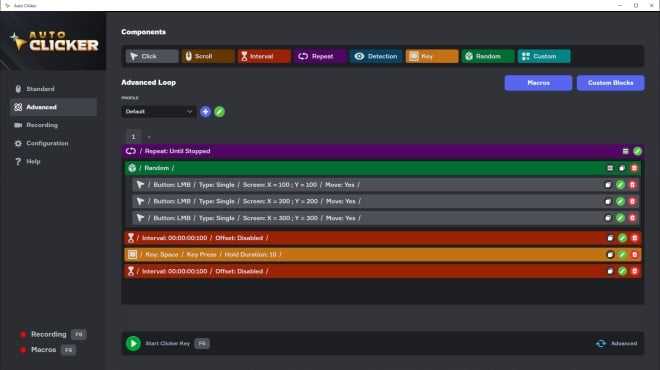Duplicate the X = 100 click row
Viewport: 660px width, 370px height.
(x=608, y=185)
